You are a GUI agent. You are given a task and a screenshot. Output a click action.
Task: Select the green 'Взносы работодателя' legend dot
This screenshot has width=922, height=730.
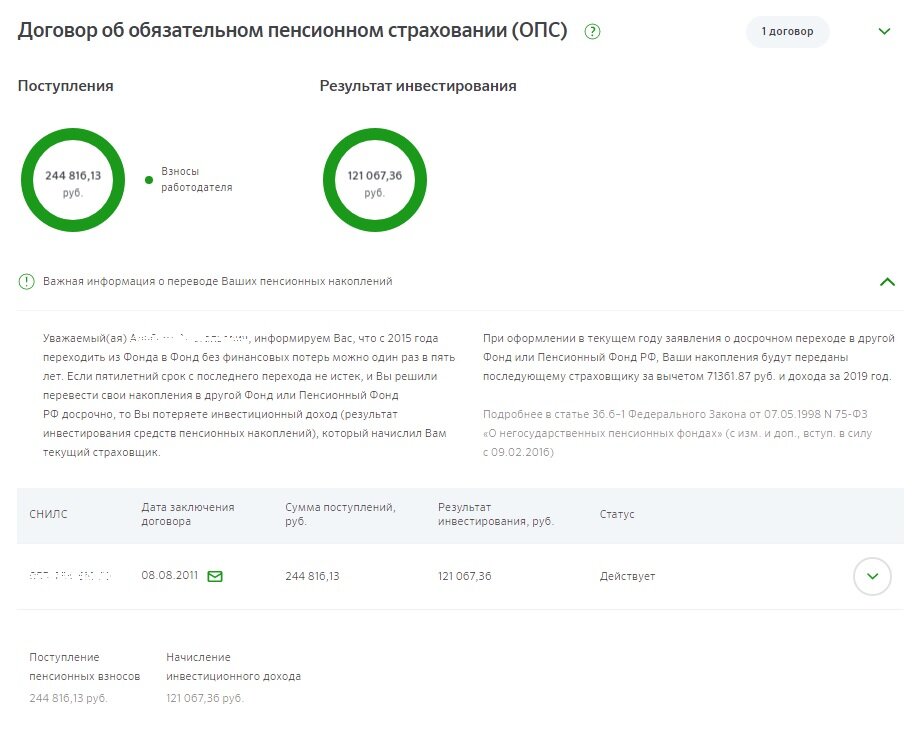tap(149, 180)
